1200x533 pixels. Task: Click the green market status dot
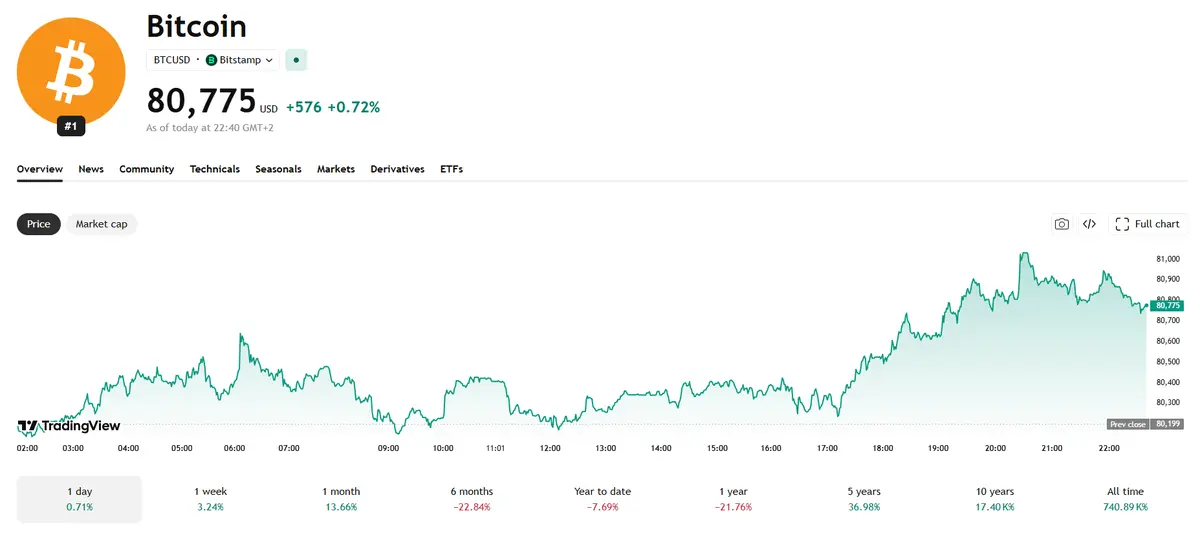pos(296,60)
